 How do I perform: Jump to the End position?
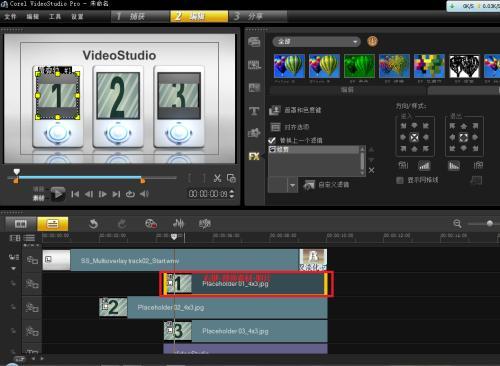(x=116, y=194)
